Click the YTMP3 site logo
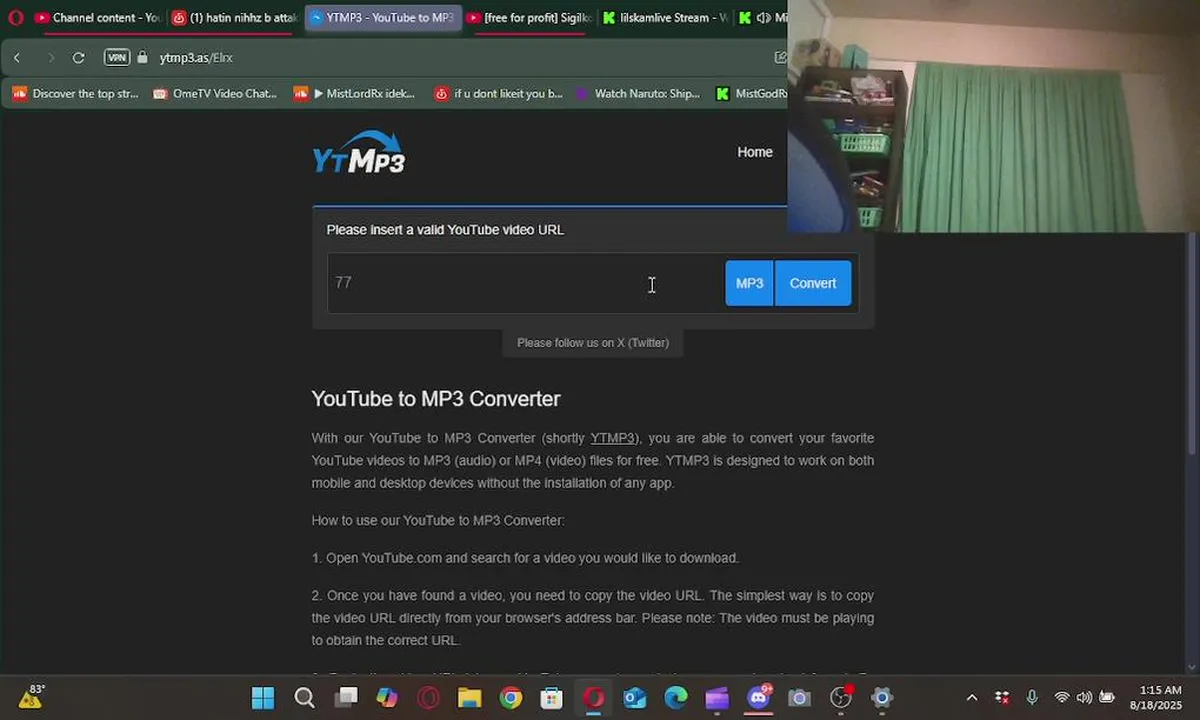The image size is (1200, 720). pos(358,153)
